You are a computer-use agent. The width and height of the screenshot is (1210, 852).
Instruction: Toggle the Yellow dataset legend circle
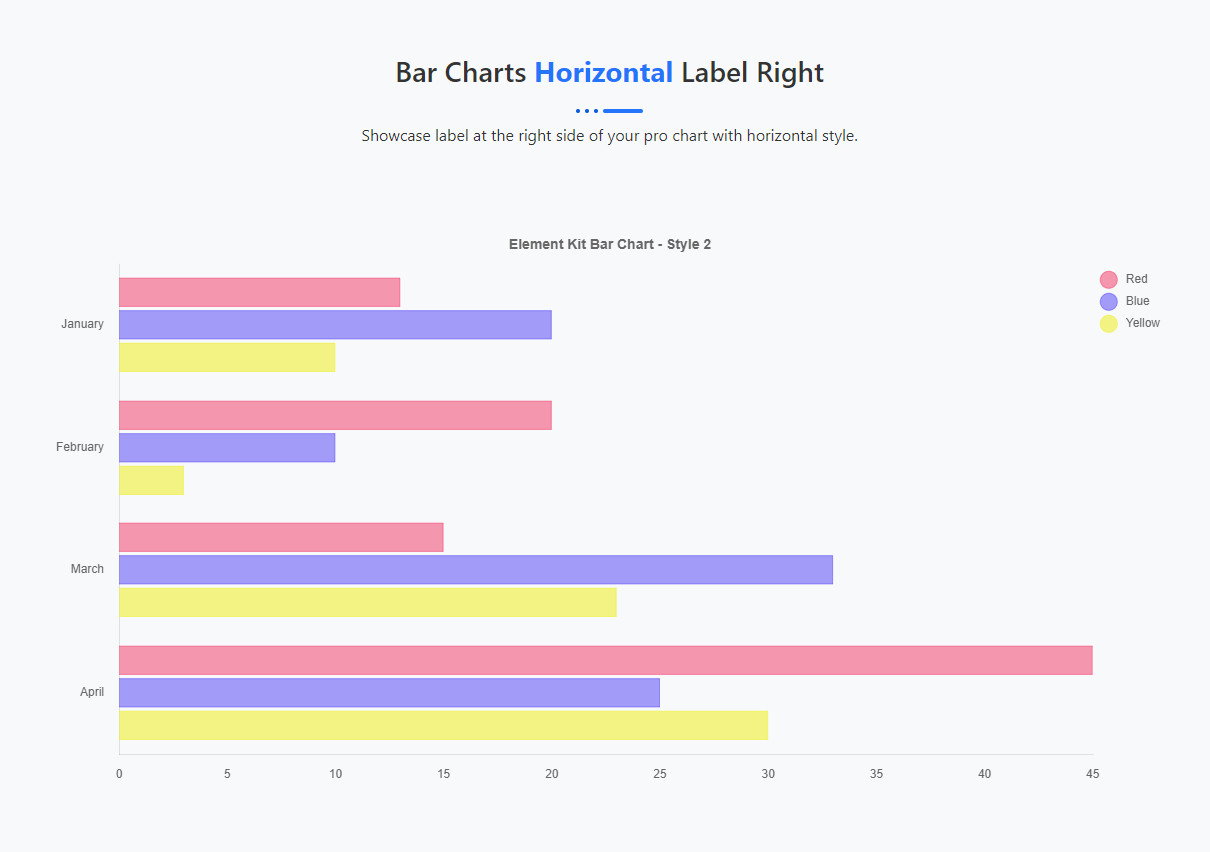pos(1108,323)
